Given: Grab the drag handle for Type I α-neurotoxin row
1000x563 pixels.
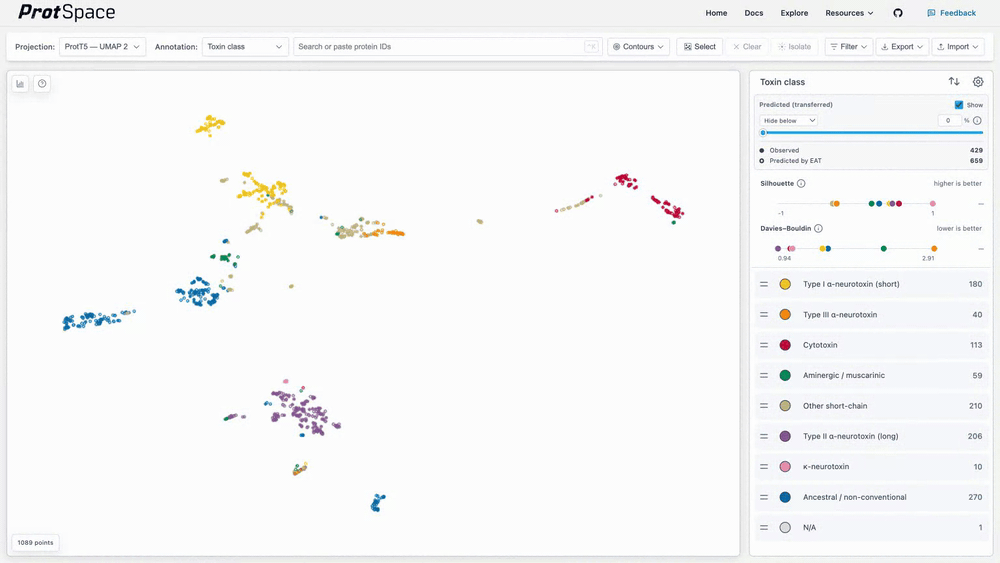Looking at the screenshot, I should pyautogui.click(x=764, y=284).
